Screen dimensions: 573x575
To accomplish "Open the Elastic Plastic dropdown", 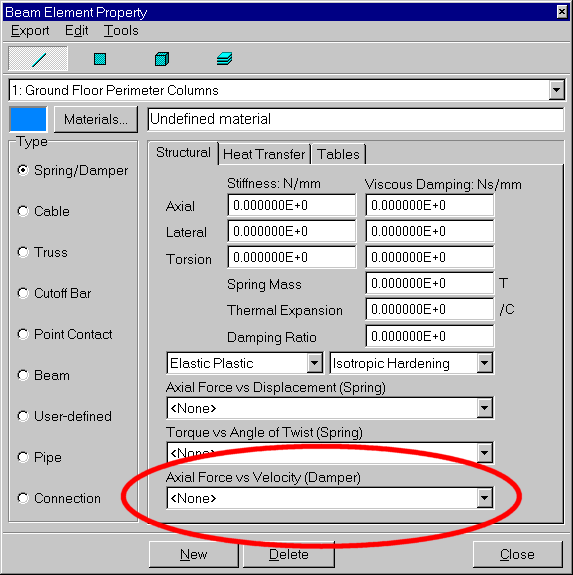I will point(315,363).
